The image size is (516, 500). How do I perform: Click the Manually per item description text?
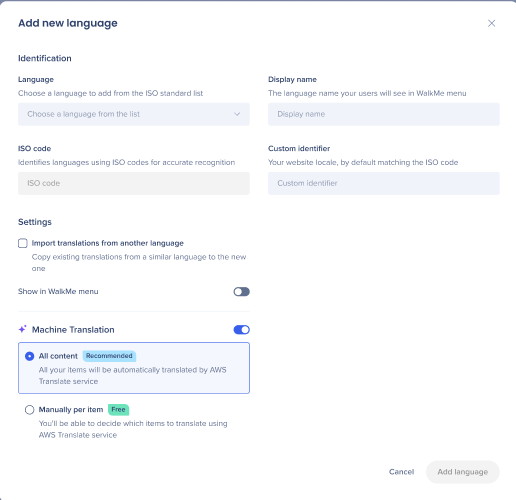pos(133,429)
